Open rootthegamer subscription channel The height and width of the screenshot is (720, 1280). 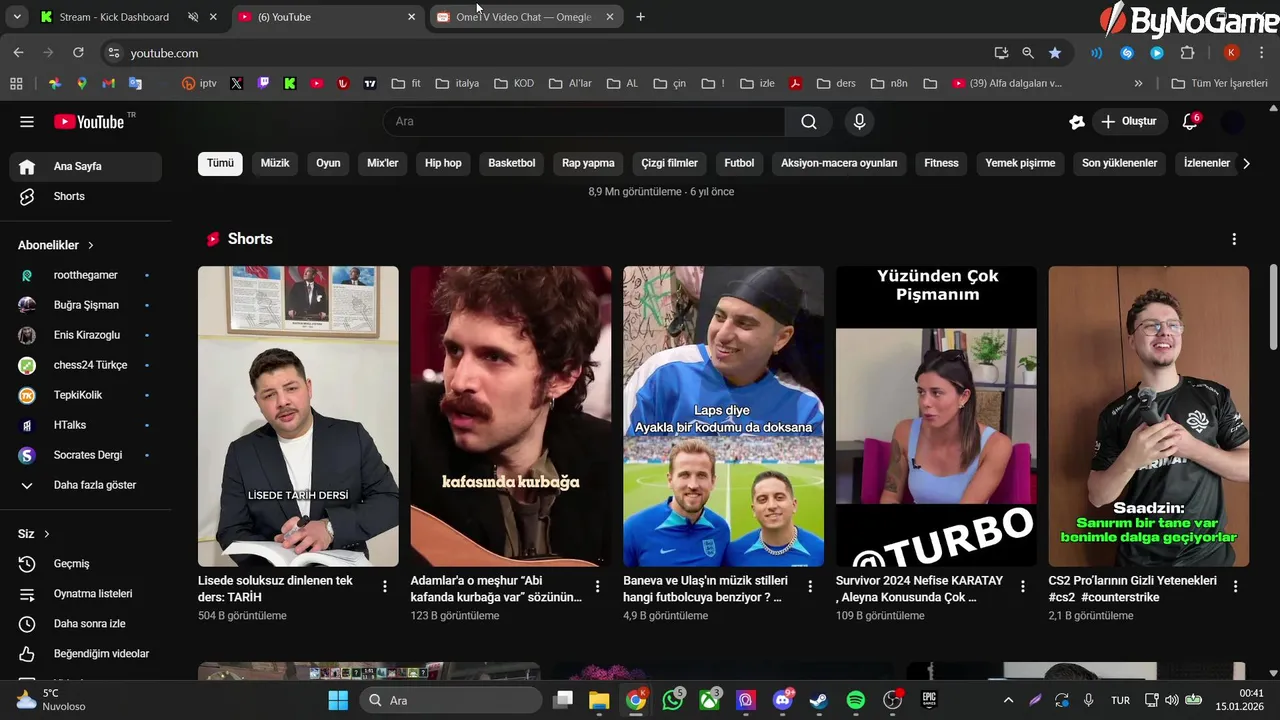pos(86,275)
